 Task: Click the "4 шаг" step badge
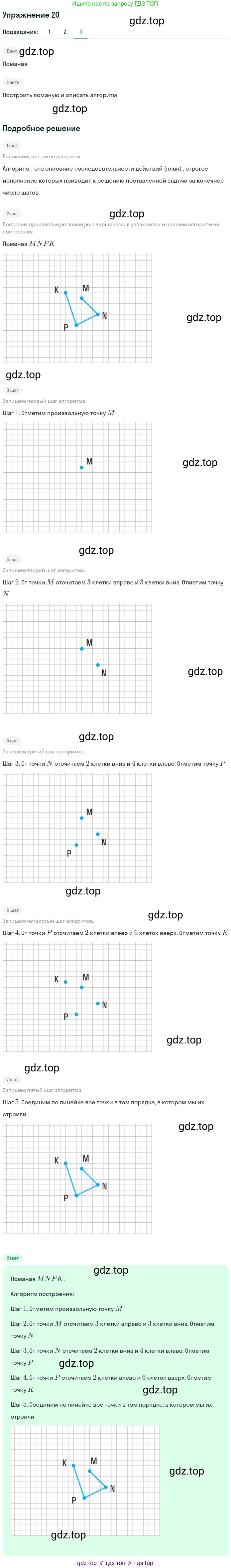[12, 559]
